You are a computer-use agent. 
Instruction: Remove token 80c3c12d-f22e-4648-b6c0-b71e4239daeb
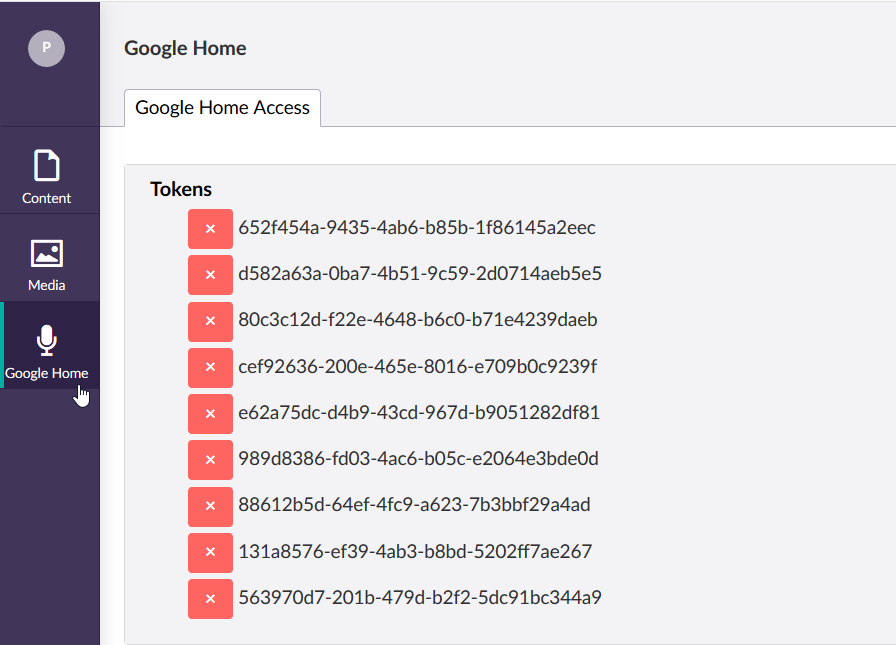210,321
